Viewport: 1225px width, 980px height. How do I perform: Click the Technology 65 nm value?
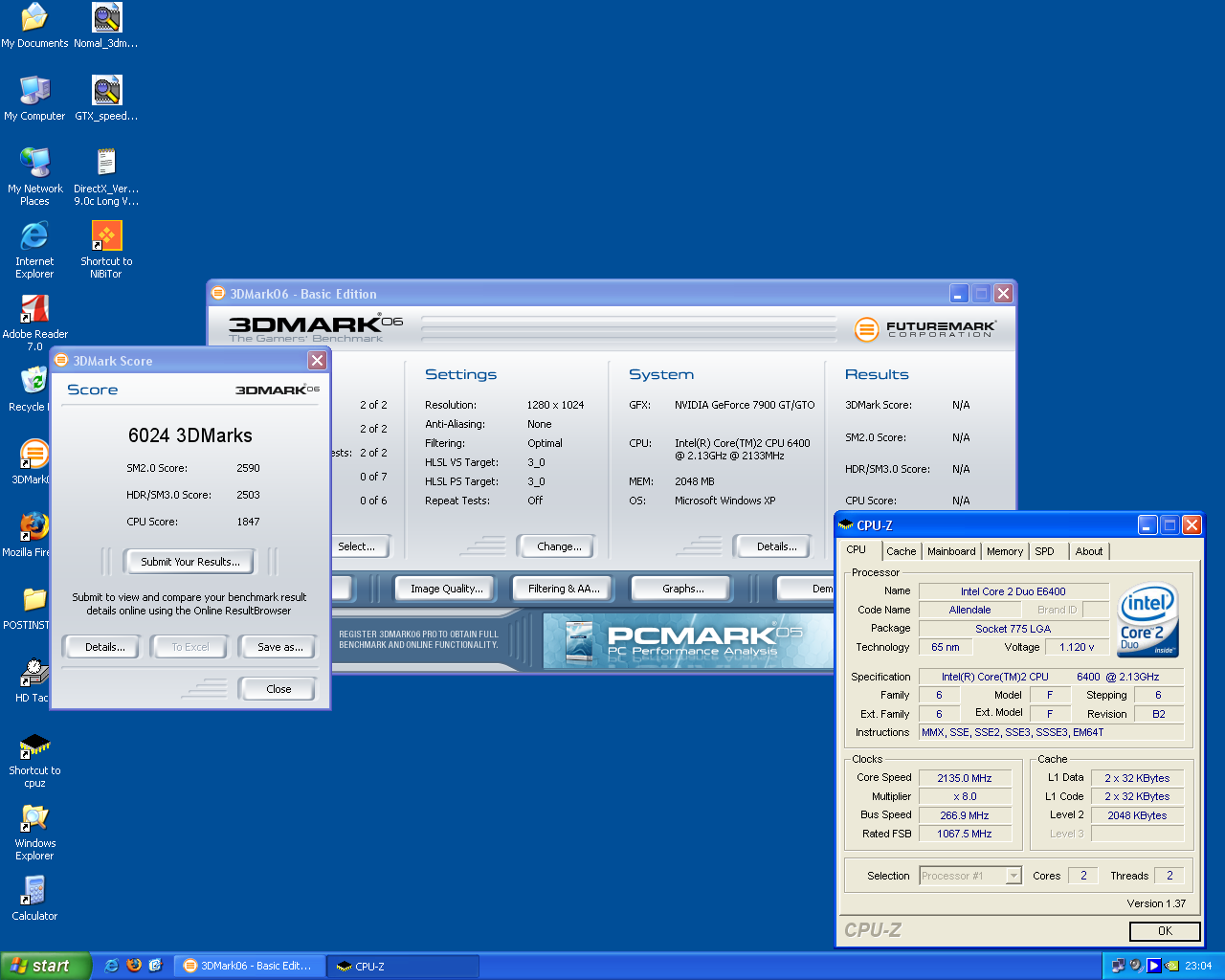(946, 647)
